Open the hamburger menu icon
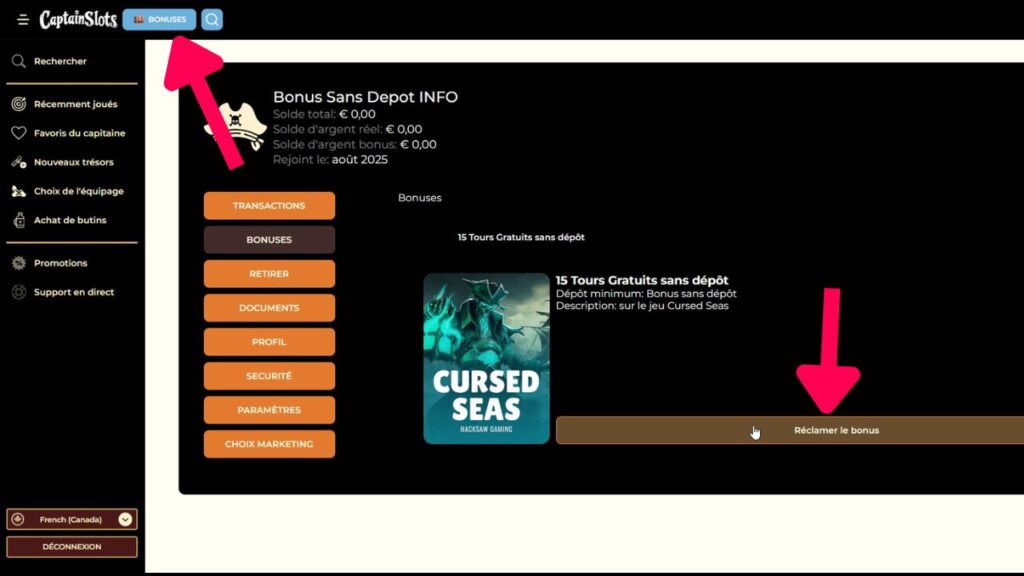 pos(23,20)
